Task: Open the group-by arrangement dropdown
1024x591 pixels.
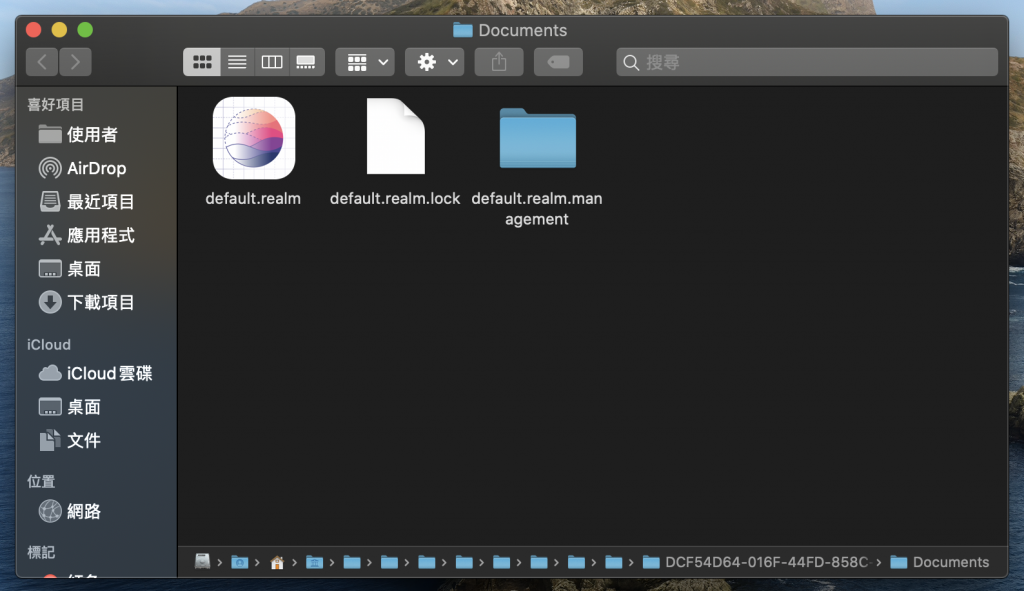Action: pos(365,62)
